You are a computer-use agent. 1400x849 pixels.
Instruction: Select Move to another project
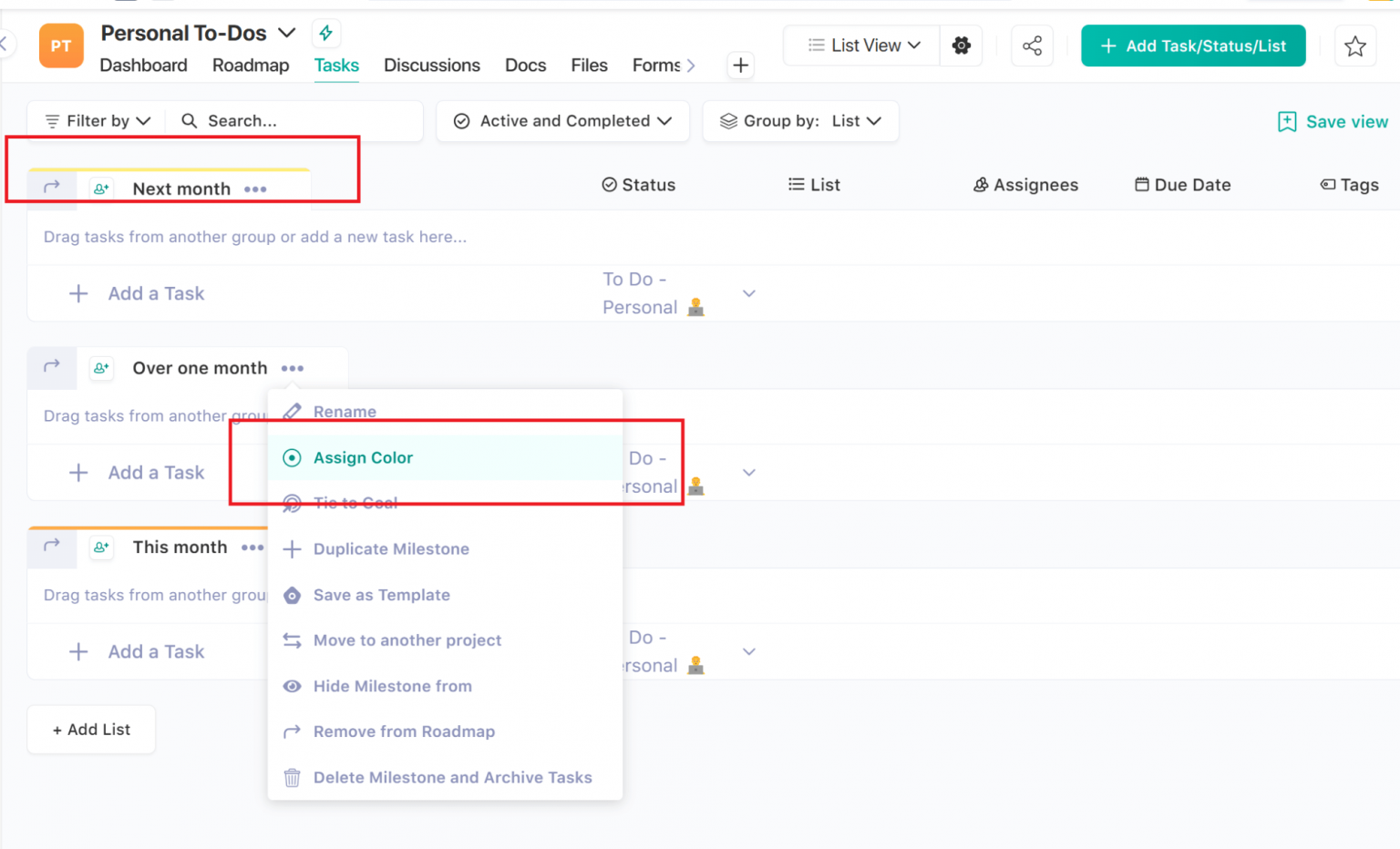(445, 640)
